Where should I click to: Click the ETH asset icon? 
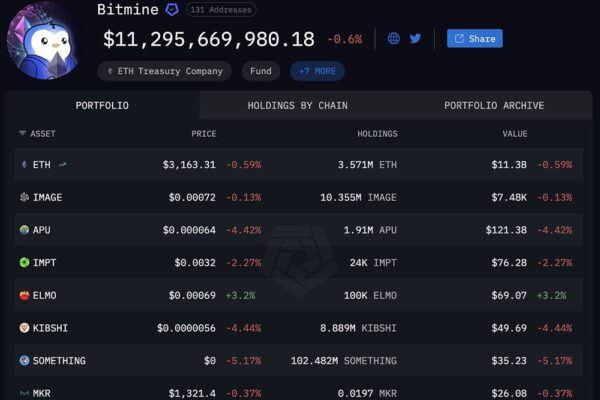(25, 165)
